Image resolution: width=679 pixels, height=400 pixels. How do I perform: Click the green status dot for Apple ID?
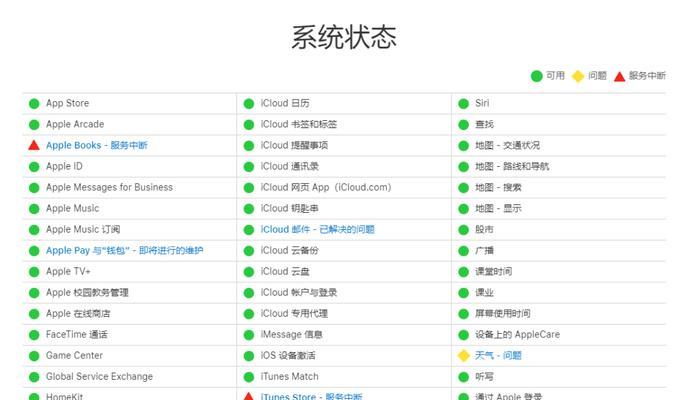(x=34, y=167)
